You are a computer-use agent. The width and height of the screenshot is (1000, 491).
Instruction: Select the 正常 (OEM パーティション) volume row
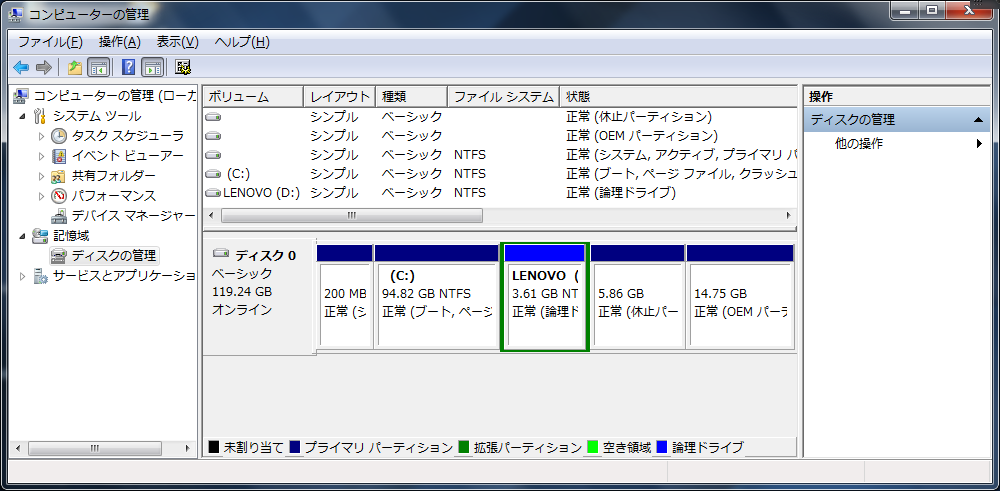coord(500,136)
